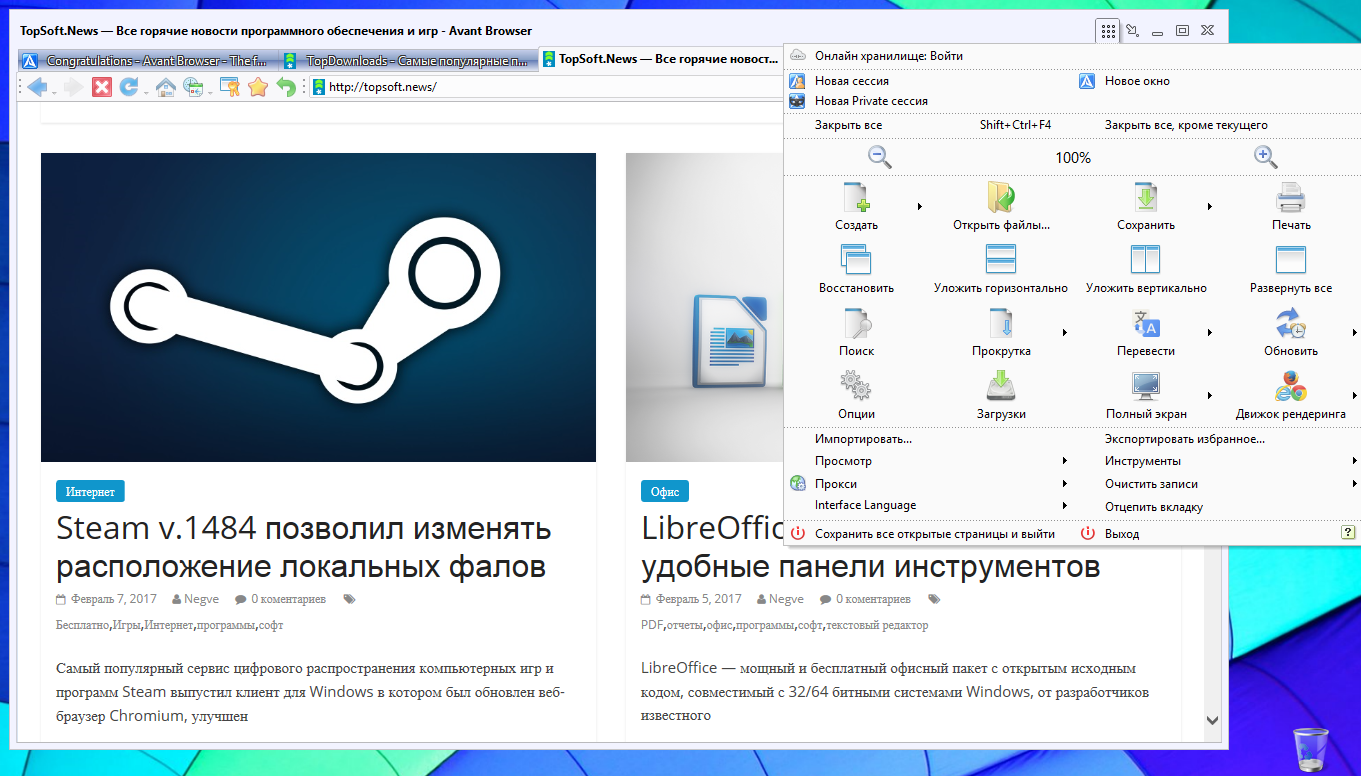The image size is (1361, 776).
Task: Click the Восстановить windows icon
Action: point(857,261)
